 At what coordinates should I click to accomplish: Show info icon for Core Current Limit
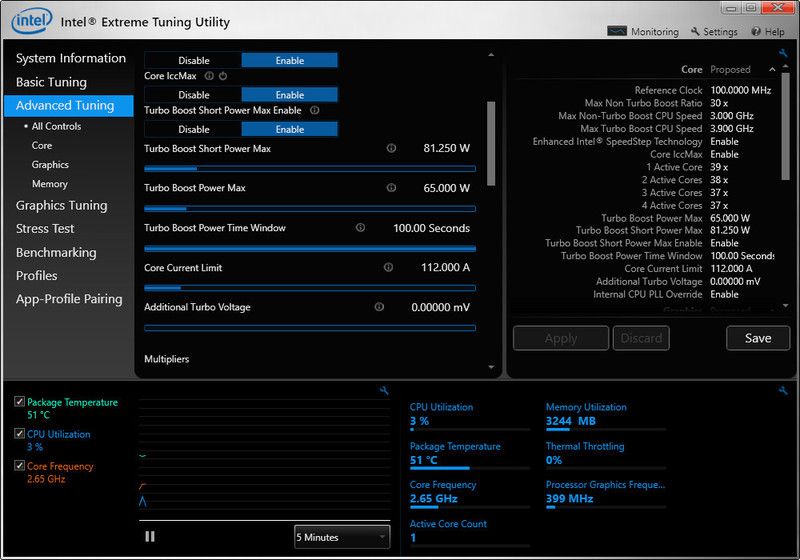pos(388,267)
